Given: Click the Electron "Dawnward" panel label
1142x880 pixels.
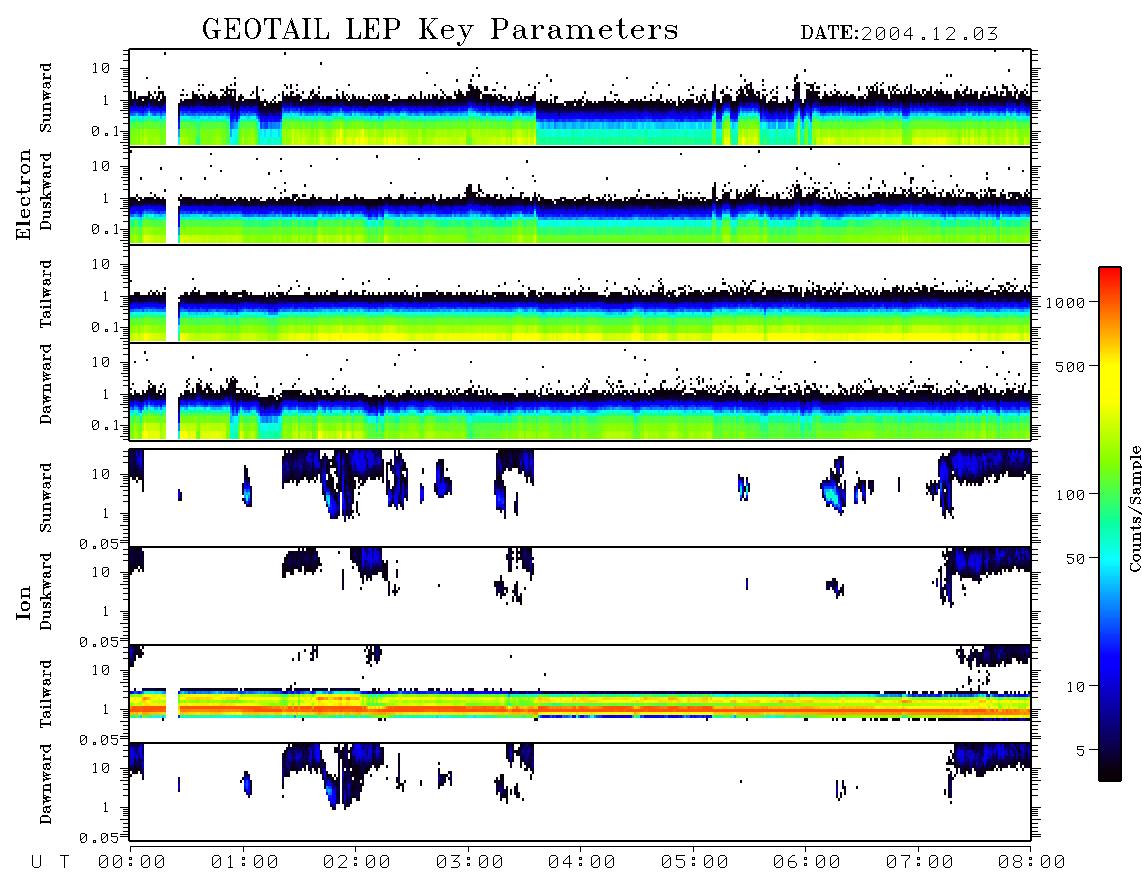Looking at the screenshot, I should [46, 385].
